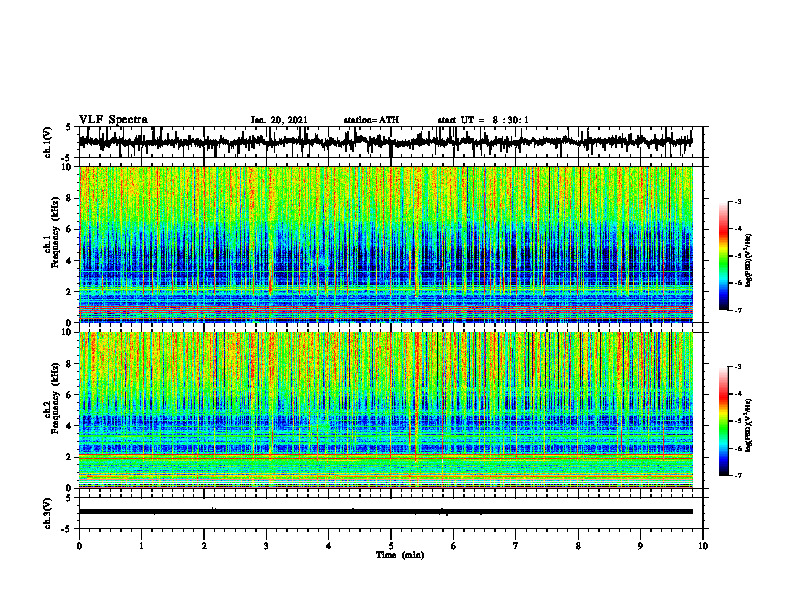Click the "2" kHz tick on ch.1 axis
The width and height of the screenshot is (792, 612).
point(70,291)
